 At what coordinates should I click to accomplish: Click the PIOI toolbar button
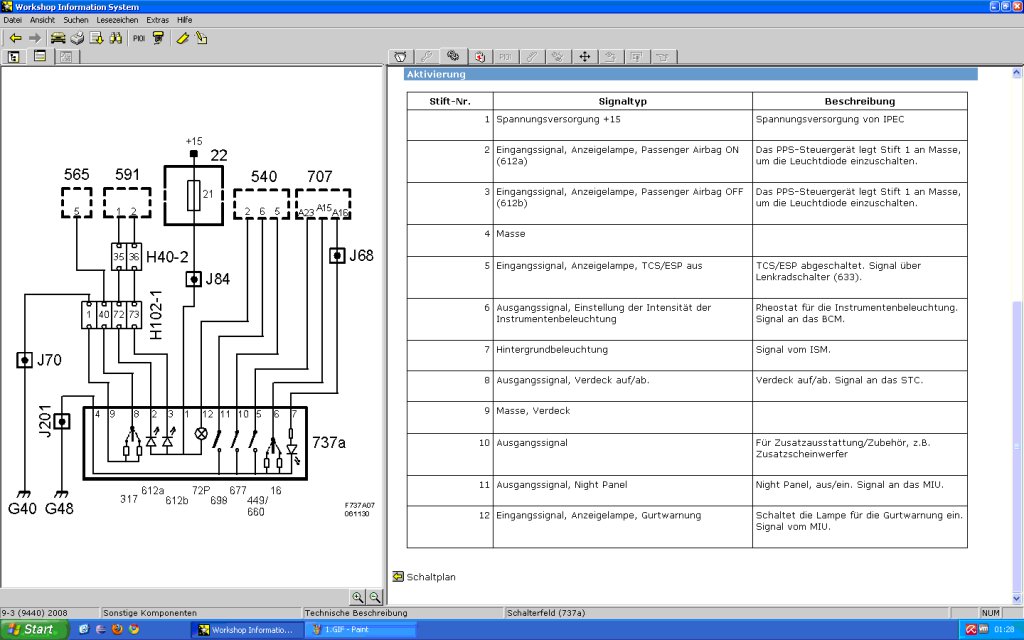pyautogui.click(x=139, y=39)
